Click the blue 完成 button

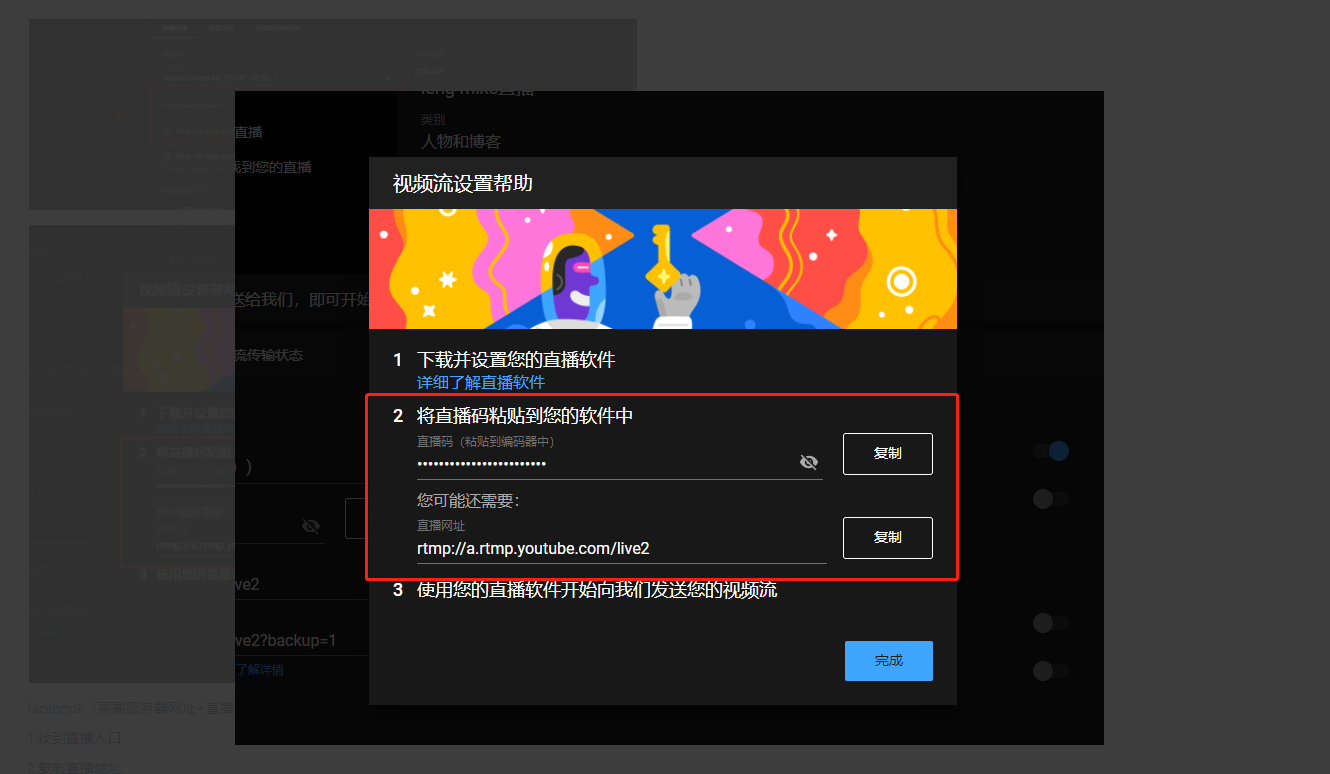(x=889, y=661)
